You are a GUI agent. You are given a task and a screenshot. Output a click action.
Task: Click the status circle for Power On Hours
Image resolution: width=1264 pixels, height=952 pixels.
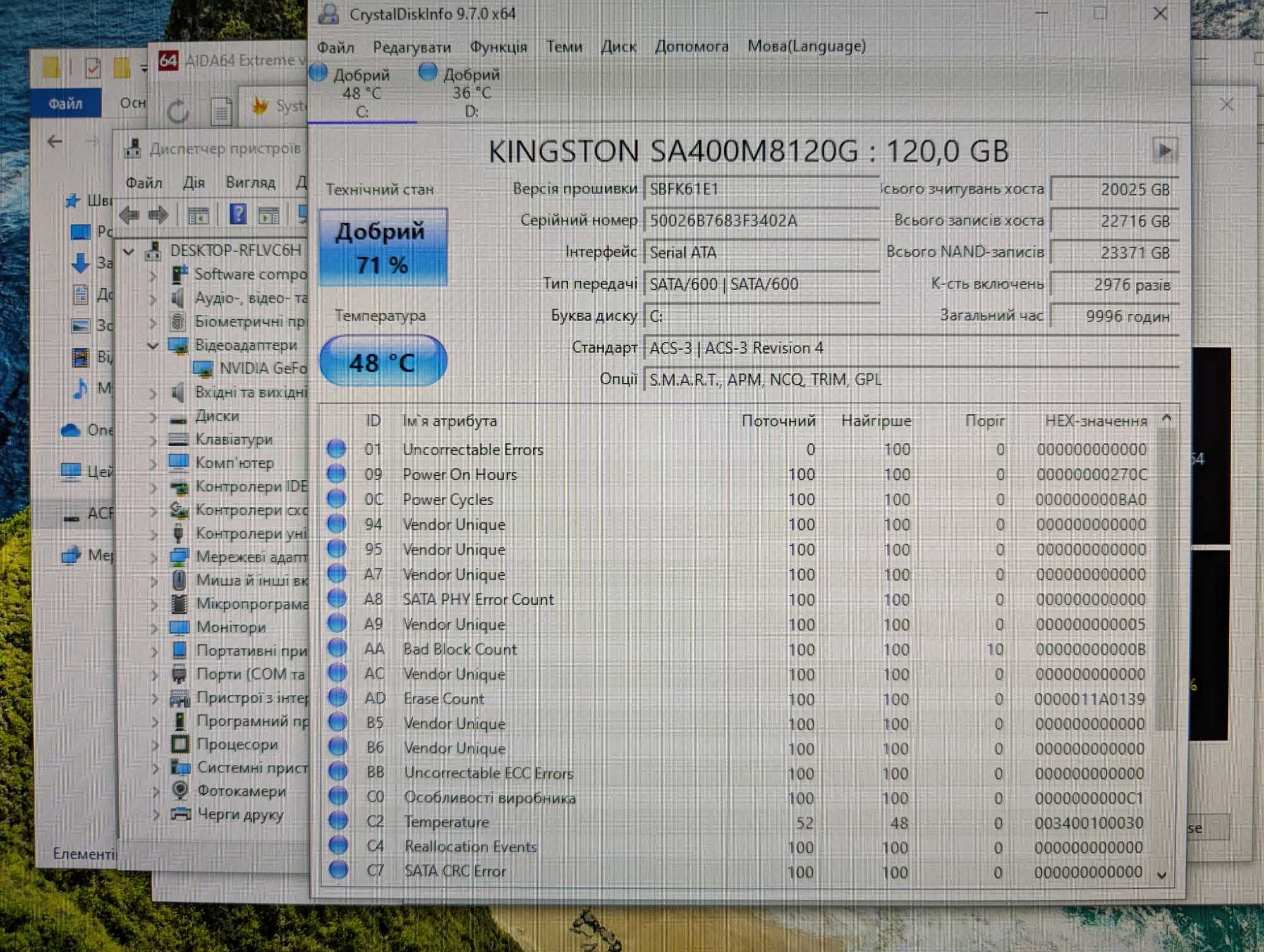click(336, 473)
